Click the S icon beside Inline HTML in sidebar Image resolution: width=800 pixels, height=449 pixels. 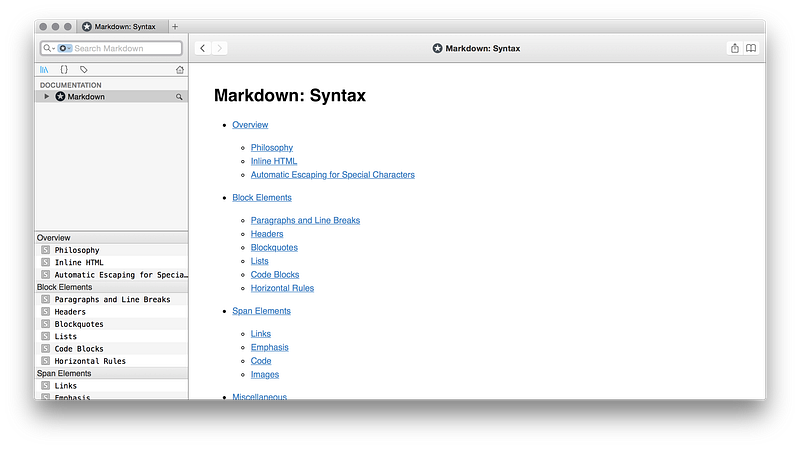(x=45, y=262)
